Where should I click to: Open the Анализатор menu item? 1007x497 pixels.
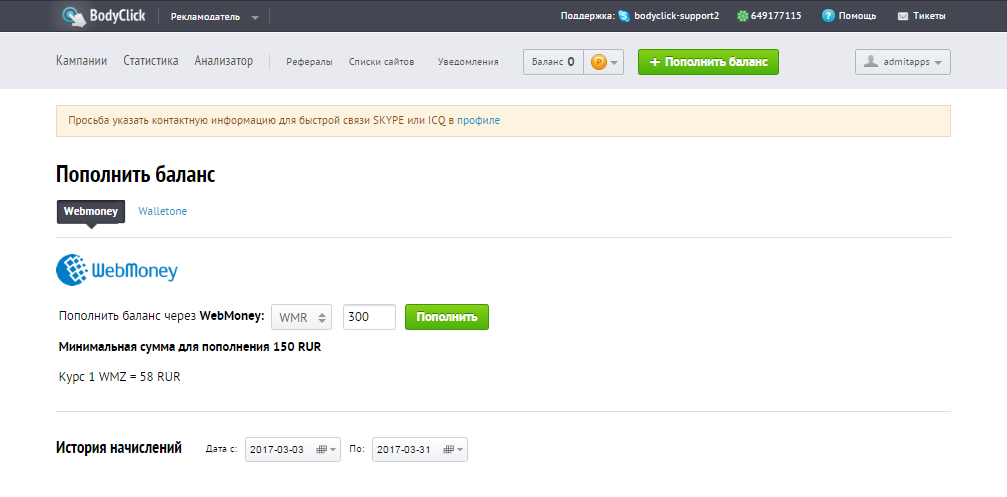click(x=223, y=61)
